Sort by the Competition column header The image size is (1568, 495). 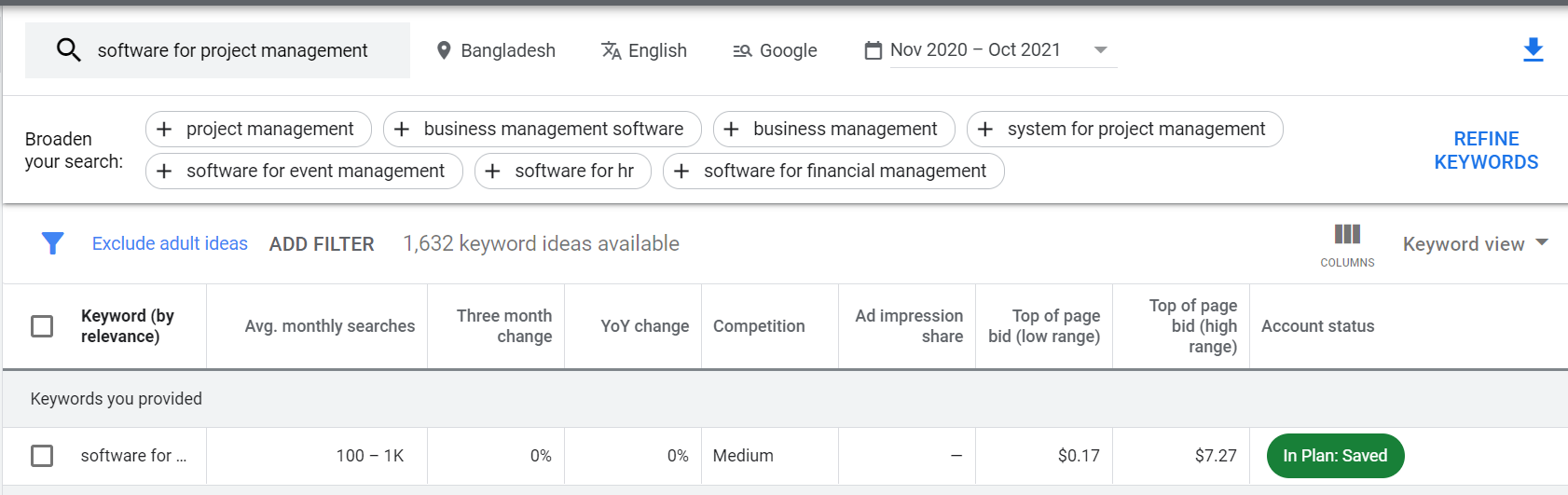point(759,326)
